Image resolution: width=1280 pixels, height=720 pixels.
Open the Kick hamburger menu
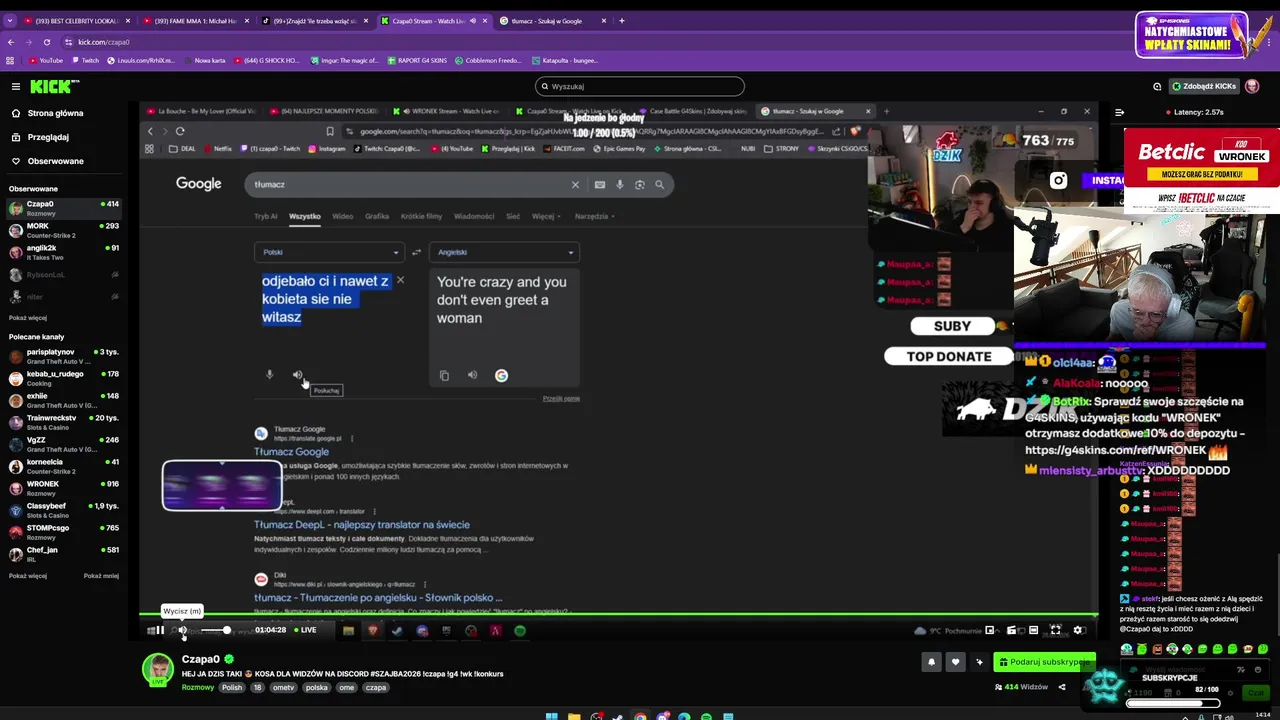15,87
